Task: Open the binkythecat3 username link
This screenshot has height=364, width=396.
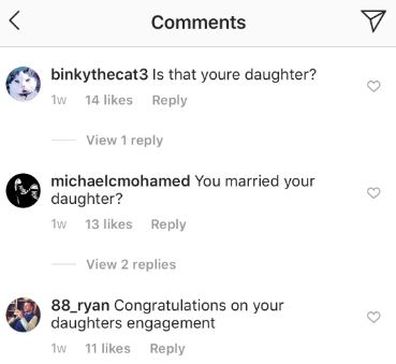Action: (x=99, y=74)
